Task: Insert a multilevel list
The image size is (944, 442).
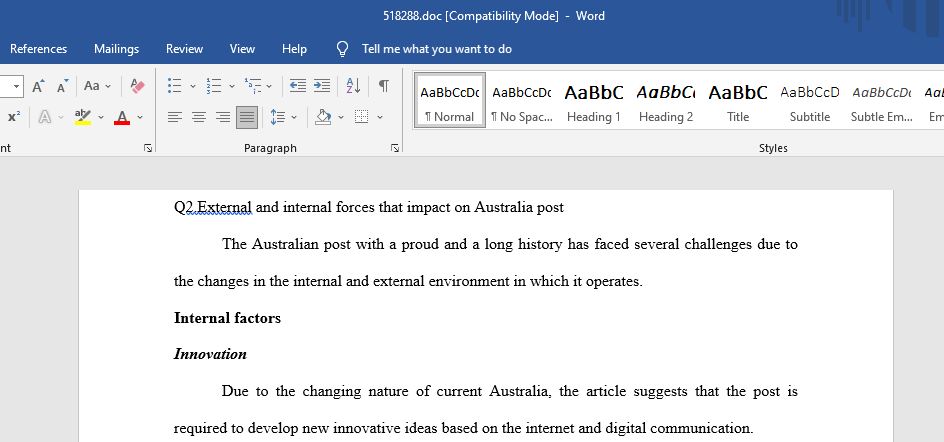Action: click(252, 86)
